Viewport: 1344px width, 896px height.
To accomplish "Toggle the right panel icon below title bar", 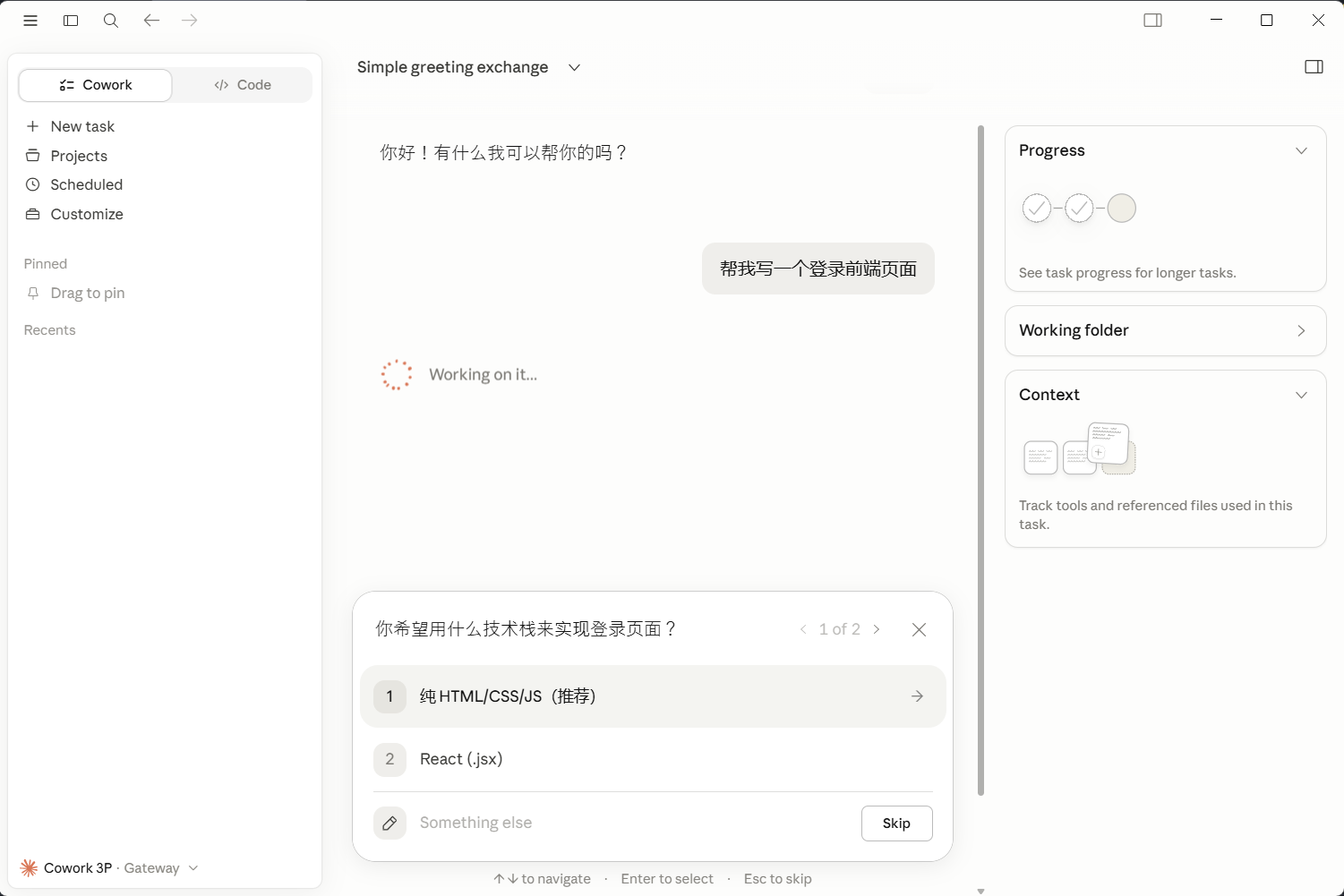I will (1314, 67).
